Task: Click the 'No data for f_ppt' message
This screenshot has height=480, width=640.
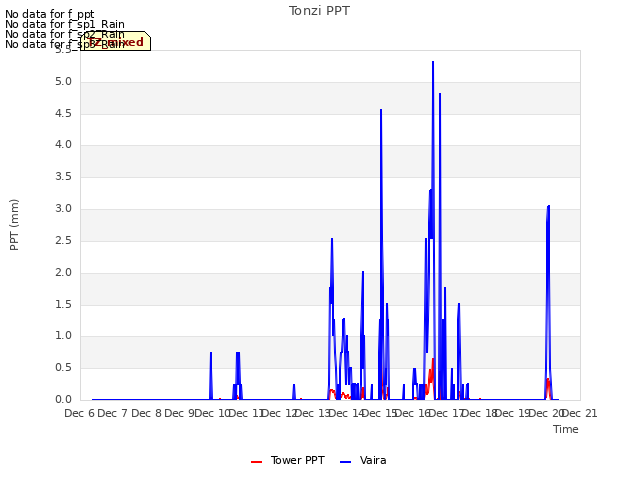Action: pyautogui.click(x=49, y=14)
